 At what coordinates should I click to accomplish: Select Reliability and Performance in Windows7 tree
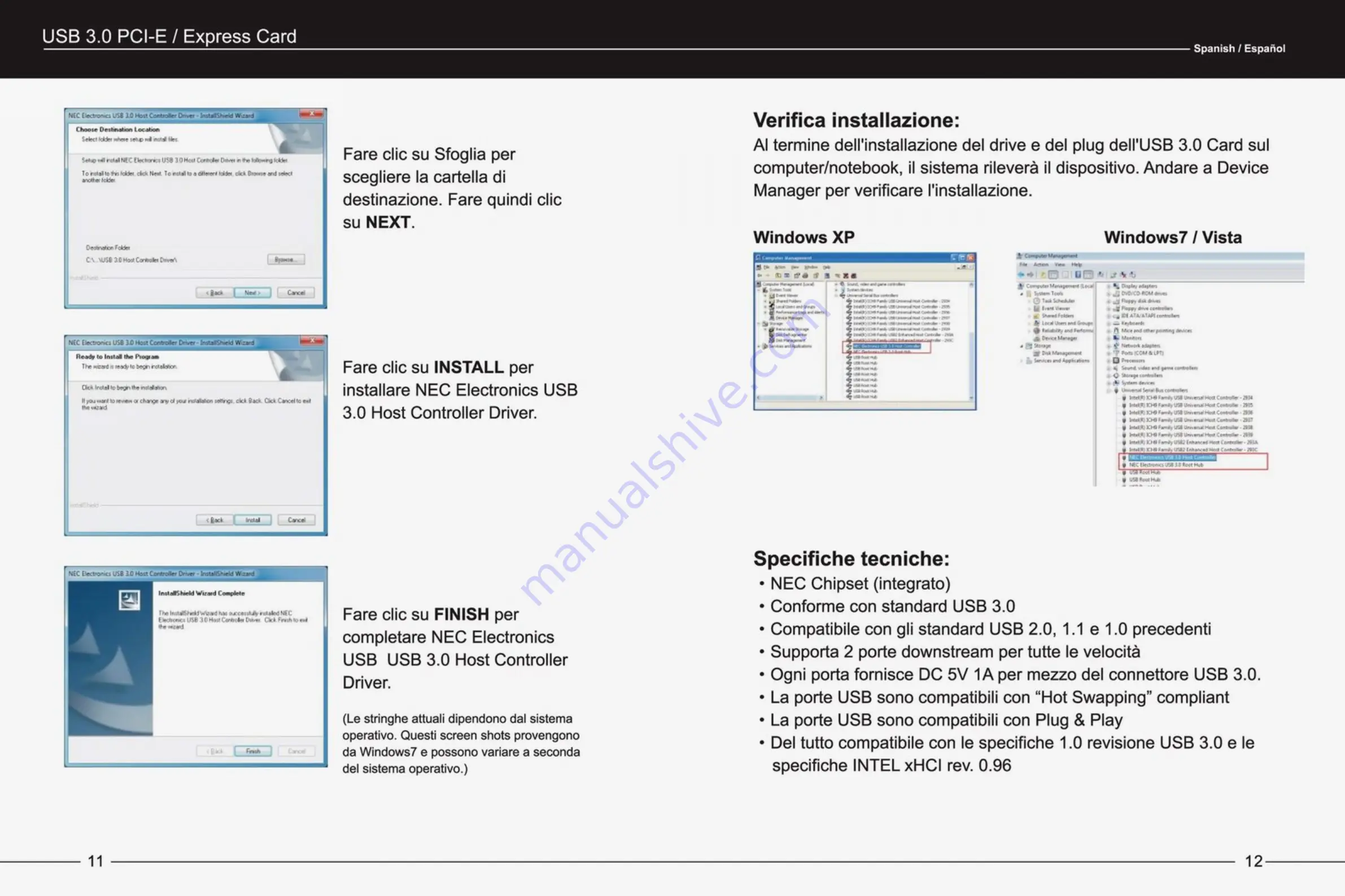click(1067, 331)
